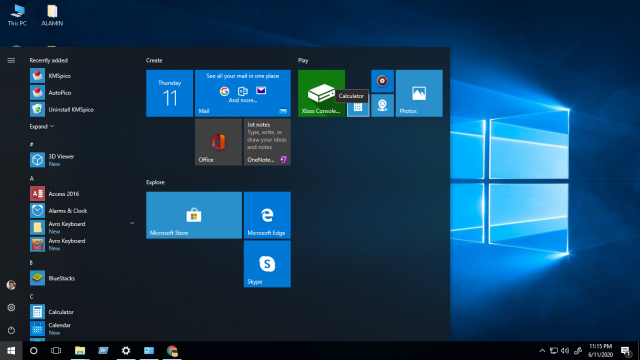Open BlueStacks from app list
The width and height of the screenshot is (640, 360).
pos(82,278)
